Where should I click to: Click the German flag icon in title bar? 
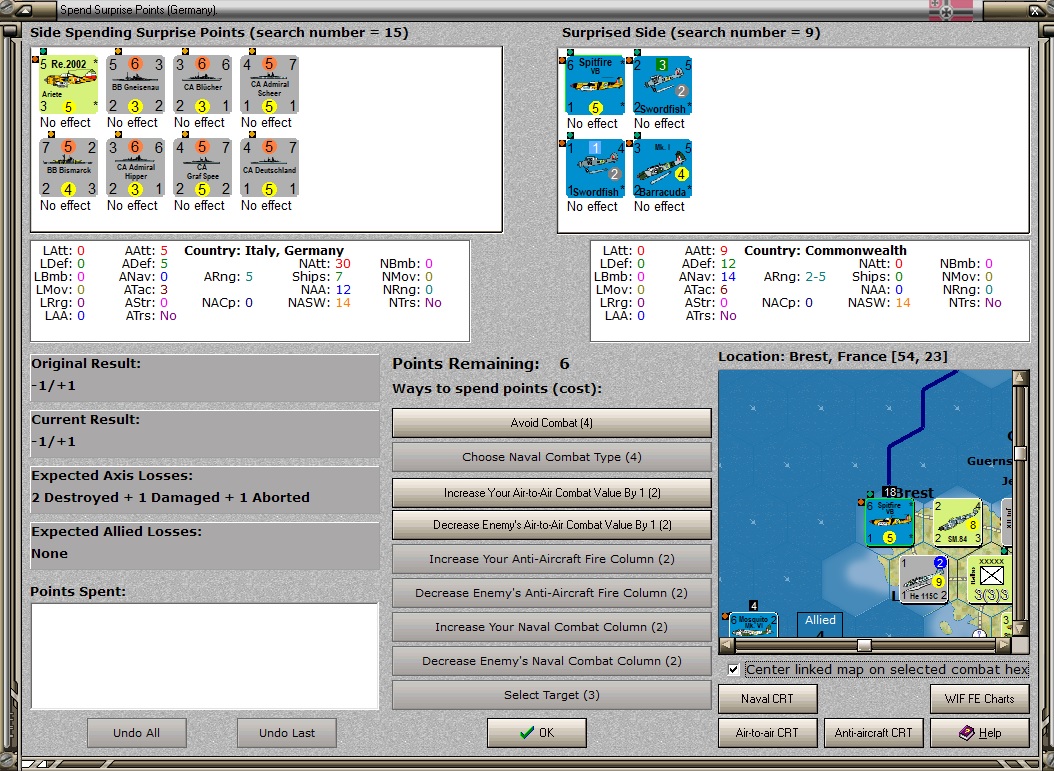coord(950,10)
